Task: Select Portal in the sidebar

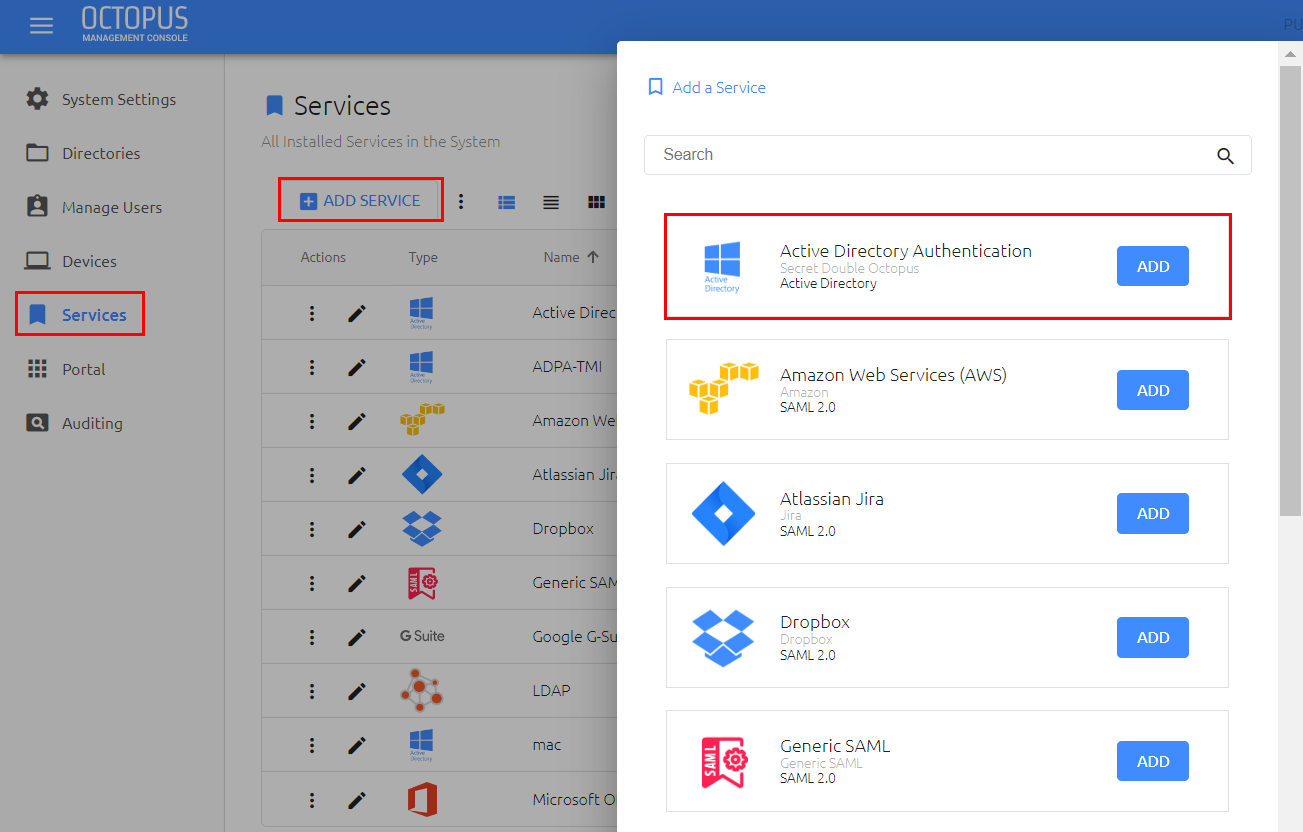Action: point(84,369)
